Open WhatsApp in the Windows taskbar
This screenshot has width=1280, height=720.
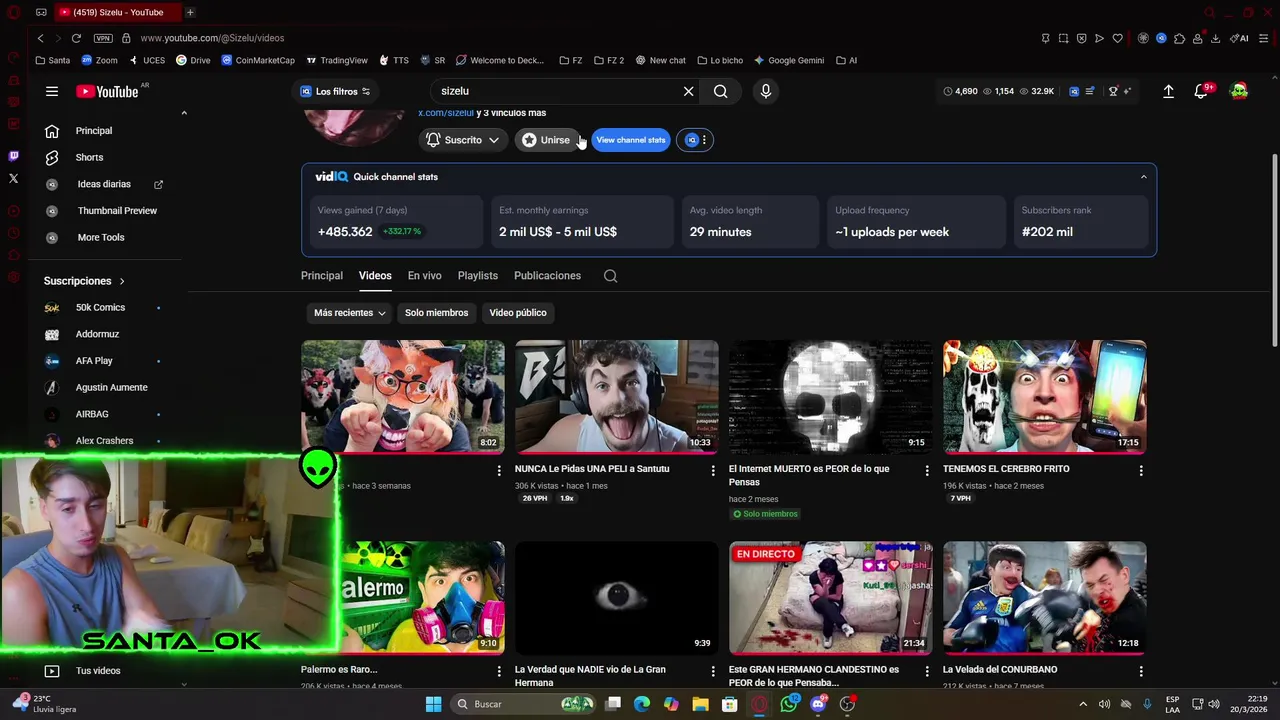789,704
